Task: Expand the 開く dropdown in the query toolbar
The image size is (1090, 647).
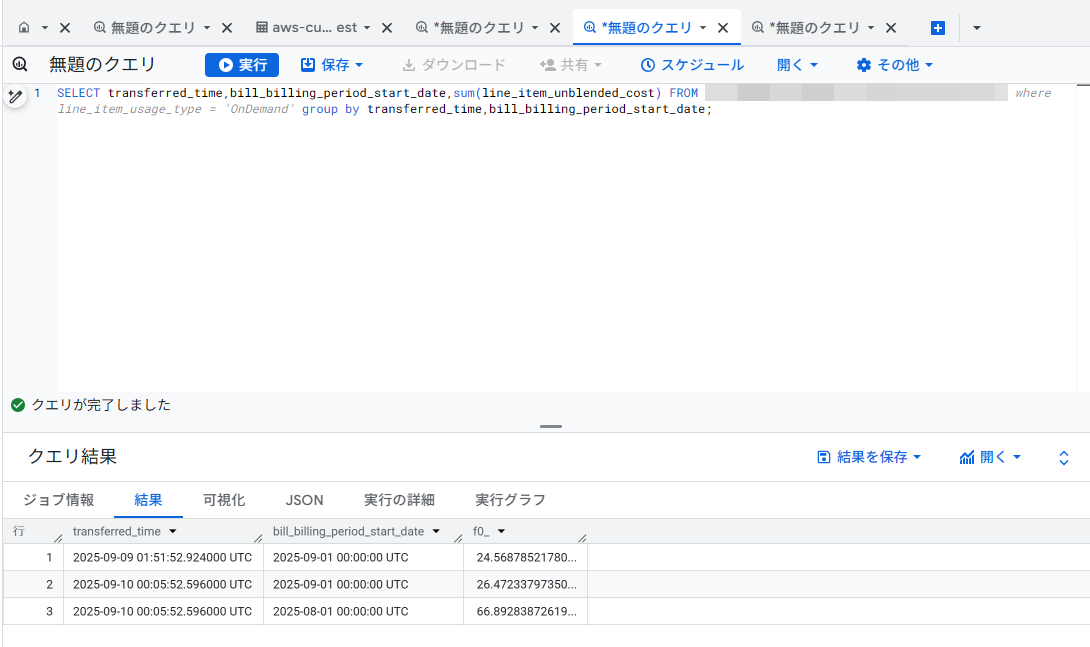Action: 797,65
